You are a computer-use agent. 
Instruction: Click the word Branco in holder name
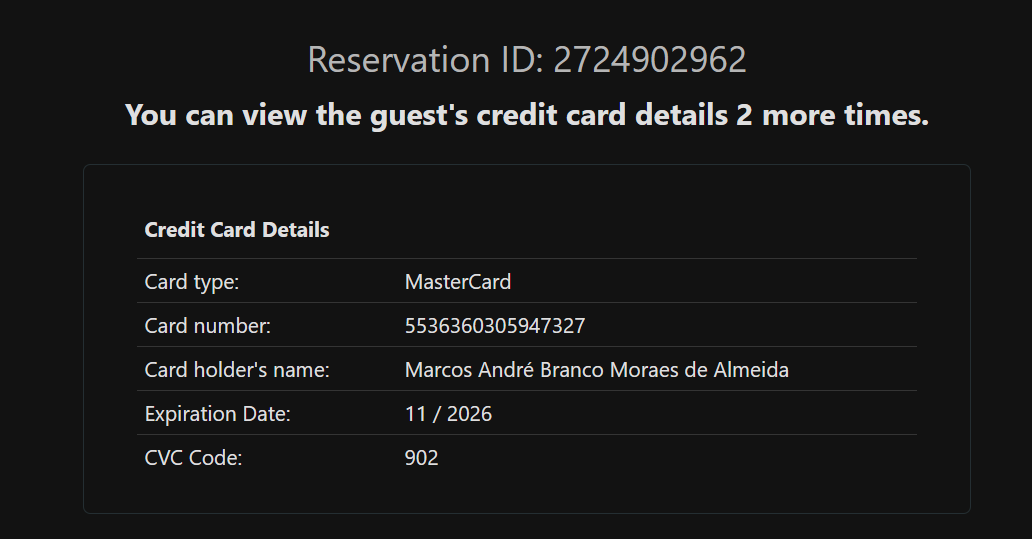(573, 370)
